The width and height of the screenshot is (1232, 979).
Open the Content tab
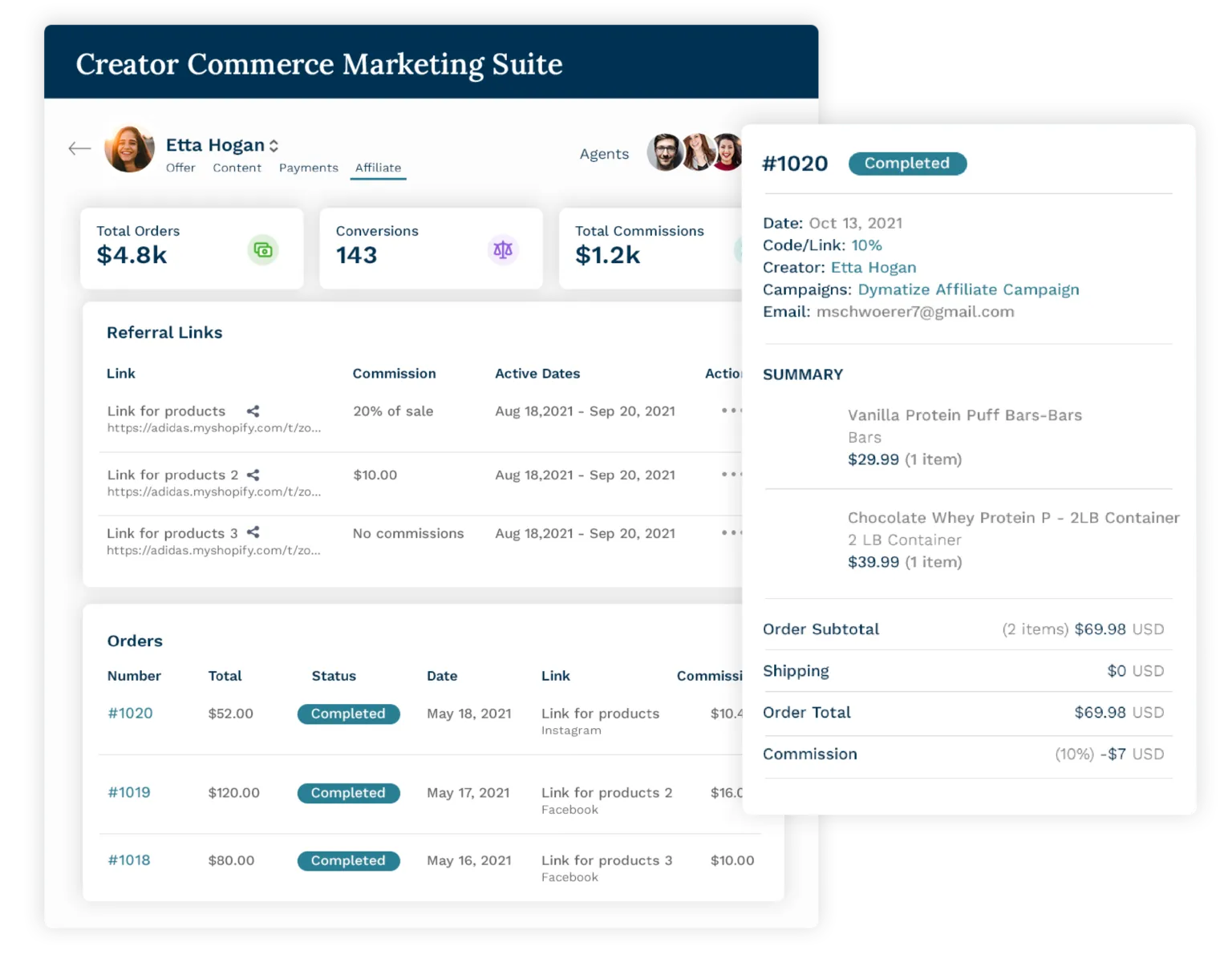237,168
